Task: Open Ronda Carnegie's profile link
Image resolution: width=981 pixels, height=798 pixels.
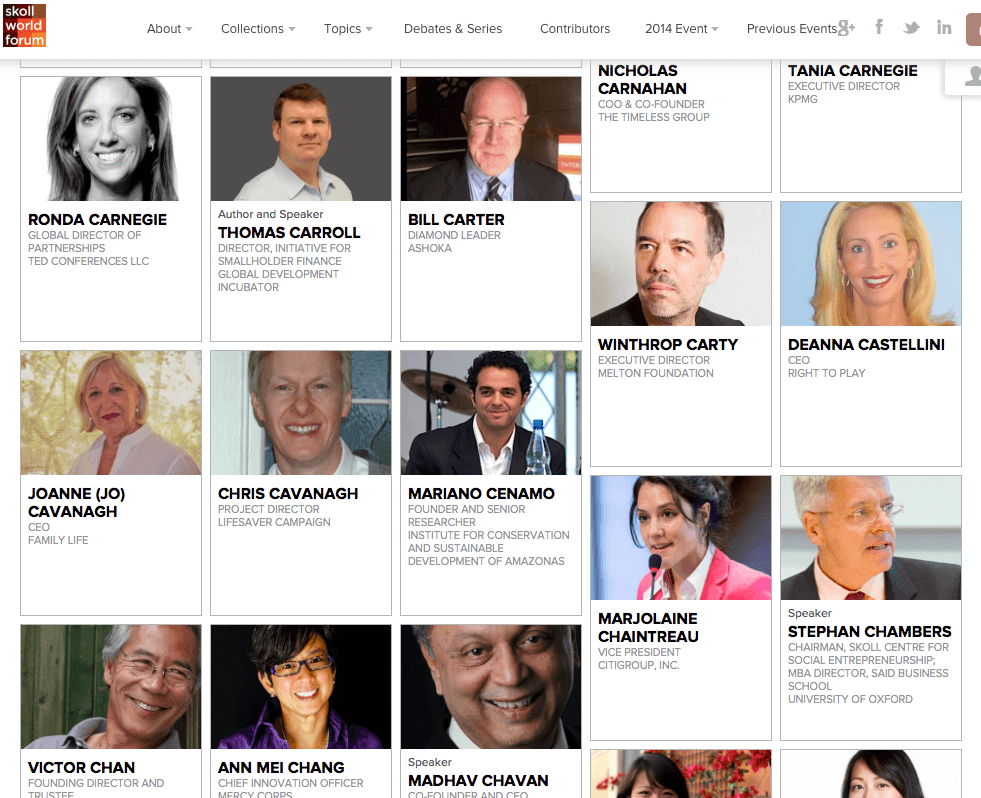Action: coord(98,220)
